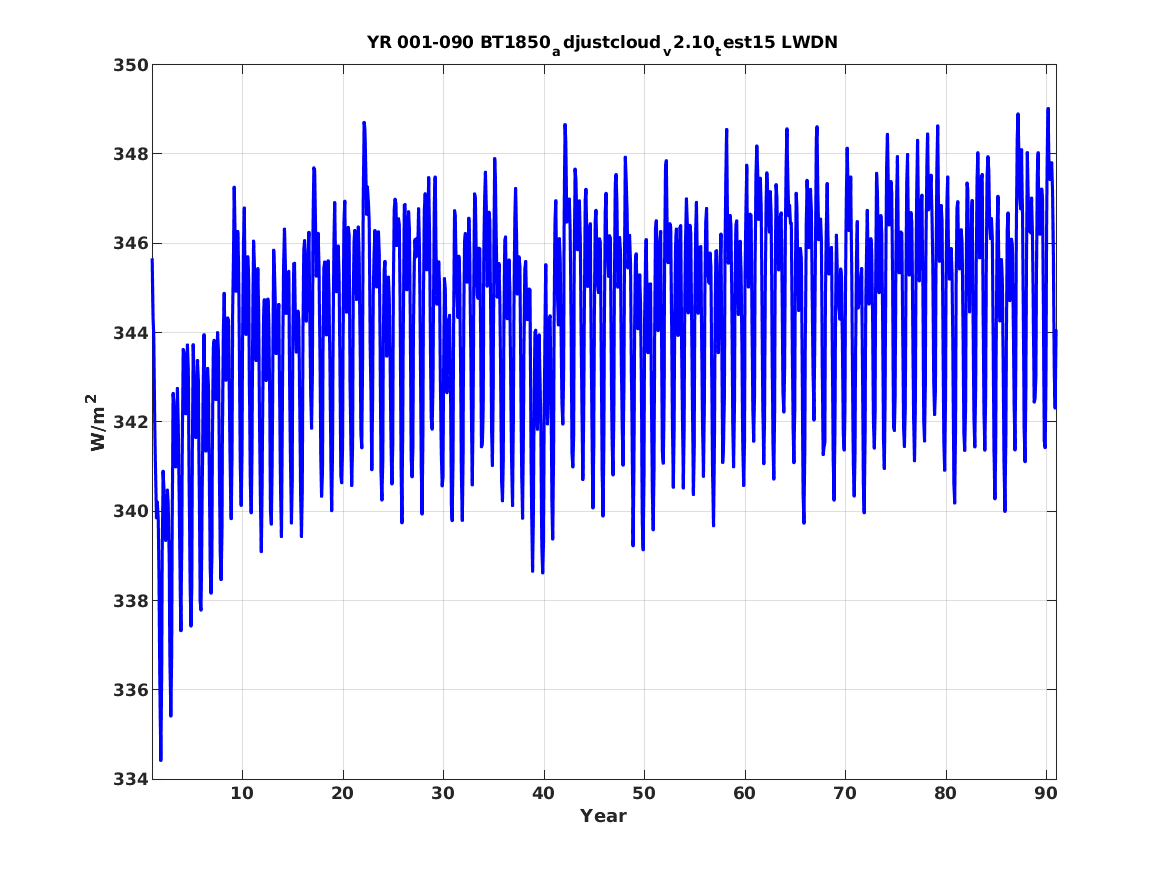
Task: Click x-axis tick label 20
Action: [342, 793]
